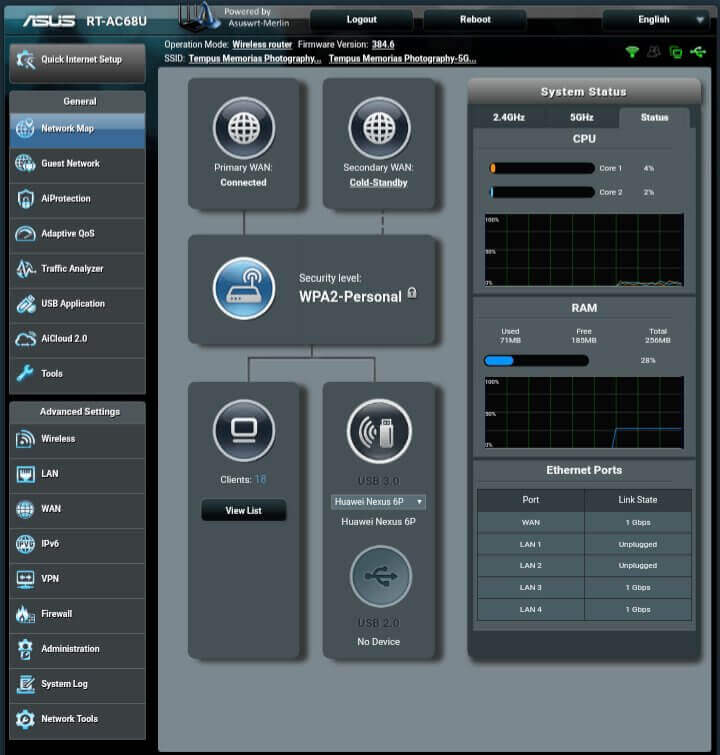Click the Secondary WAN globe icon
The height and width of the screenshot is (755, 720).
coord(379,128)
